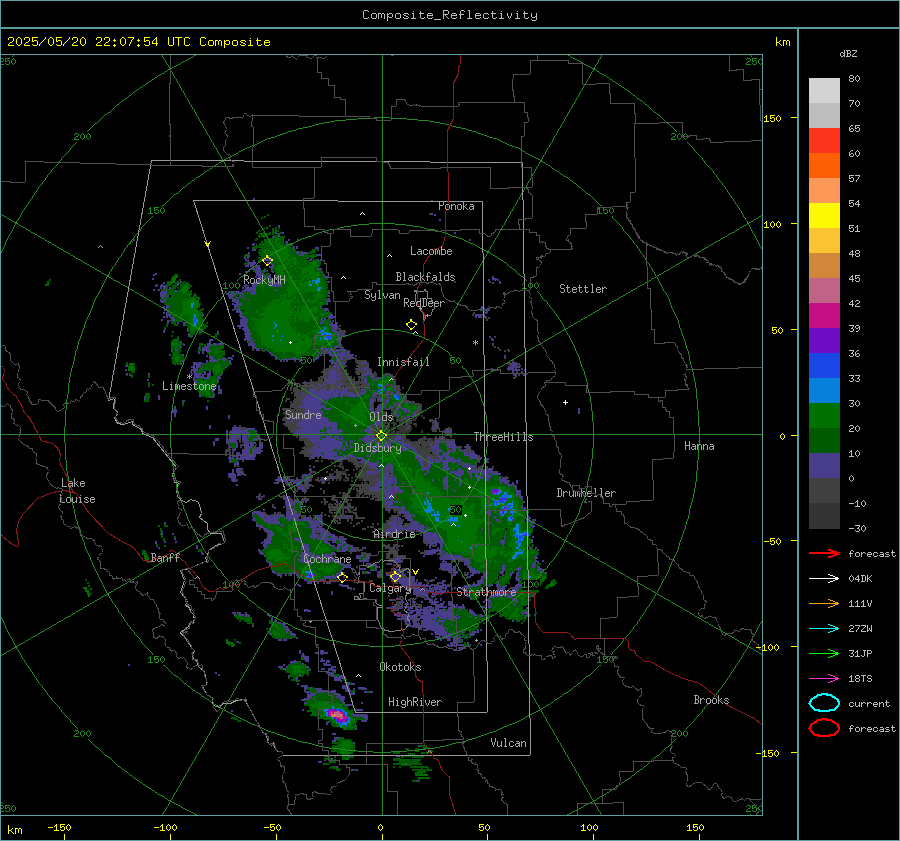Click the Hanna label
Image resolution: width=900 pixels, height=841 pixels.
click(699, 446)
